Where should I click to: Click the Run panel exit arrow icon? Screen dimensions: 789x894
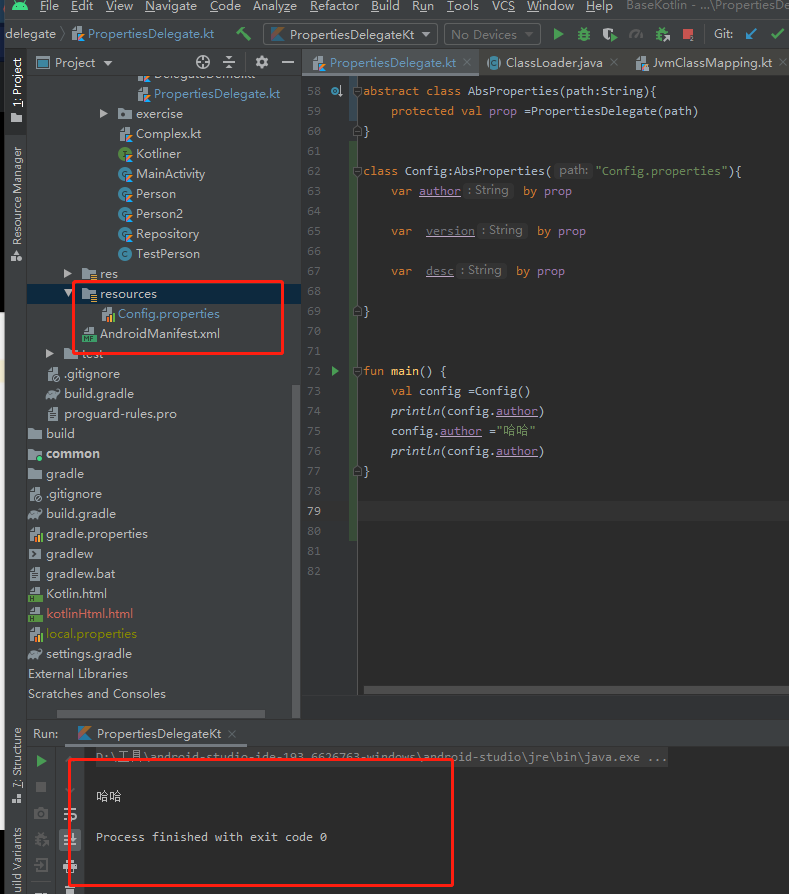pos(41,865)
